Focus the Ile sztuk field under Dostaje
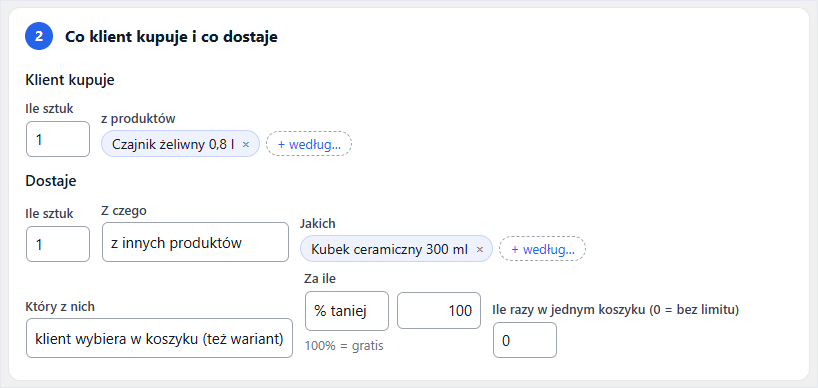Viewport: 818px width, 388px height. pos(58,244)
